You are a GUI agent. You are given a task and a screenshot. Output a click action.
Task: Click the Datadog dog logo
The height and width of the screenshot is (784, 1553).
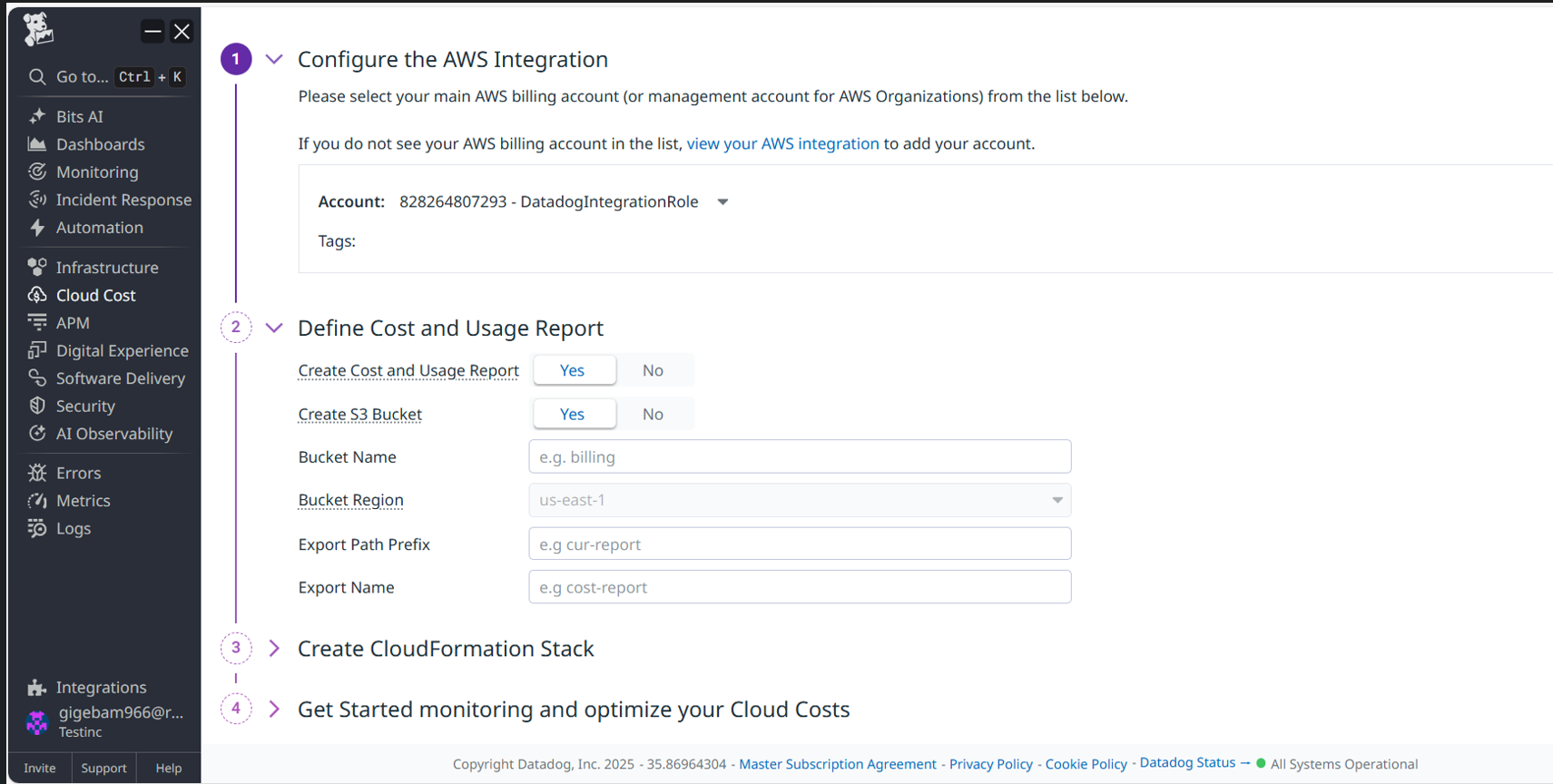pos(38,30)
